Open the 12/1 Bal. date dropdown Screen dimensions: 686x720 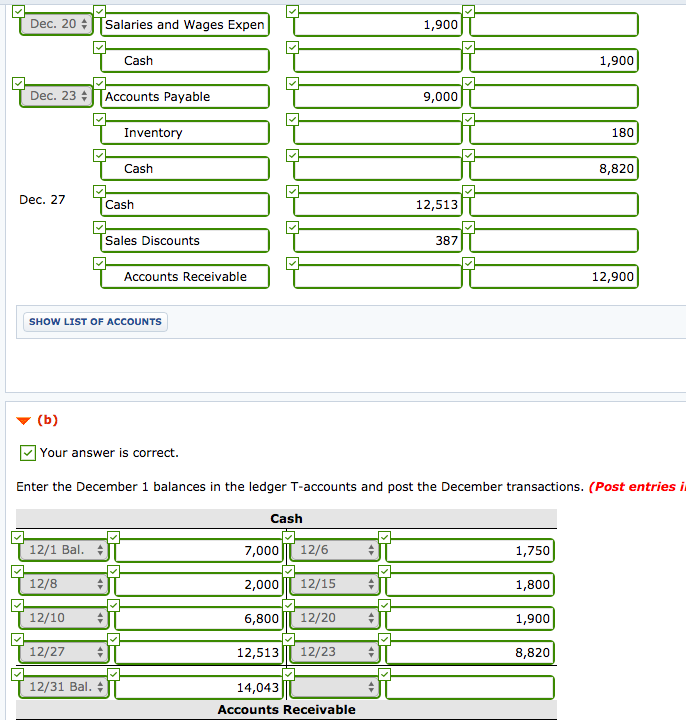click(64, 550)
